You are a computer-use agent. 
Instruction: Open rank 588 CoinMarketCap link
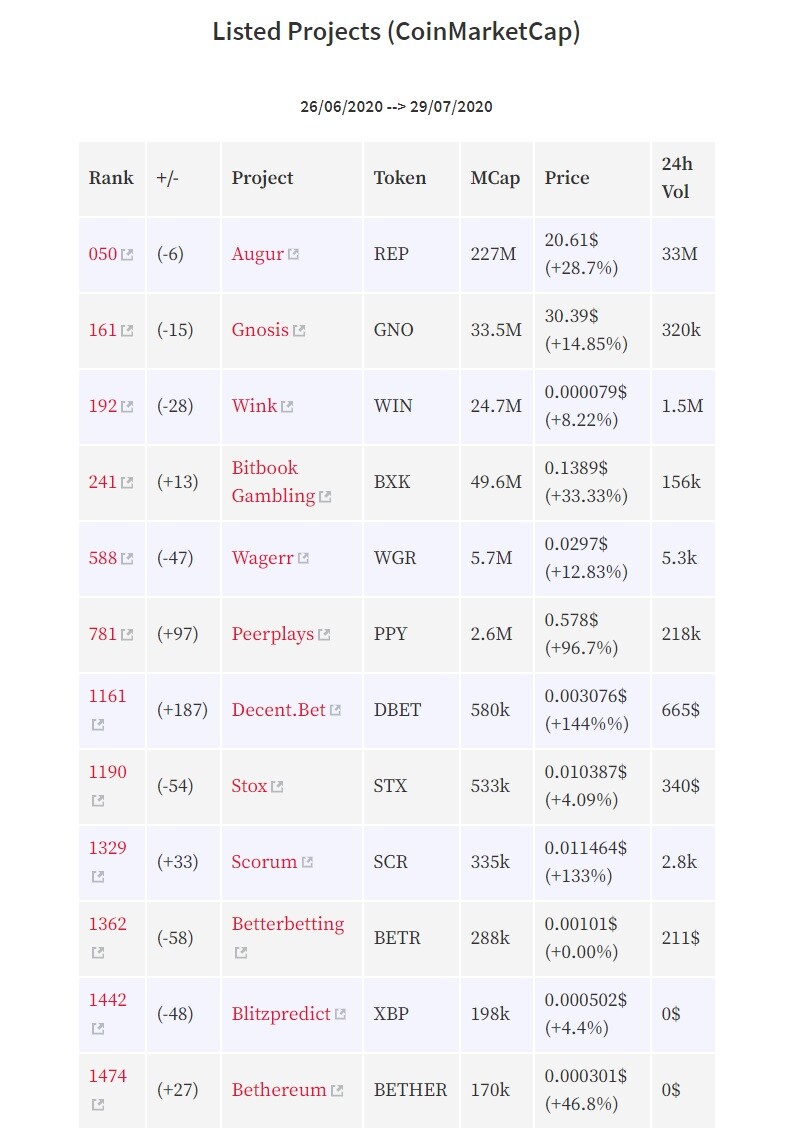[x=103, y=558]
